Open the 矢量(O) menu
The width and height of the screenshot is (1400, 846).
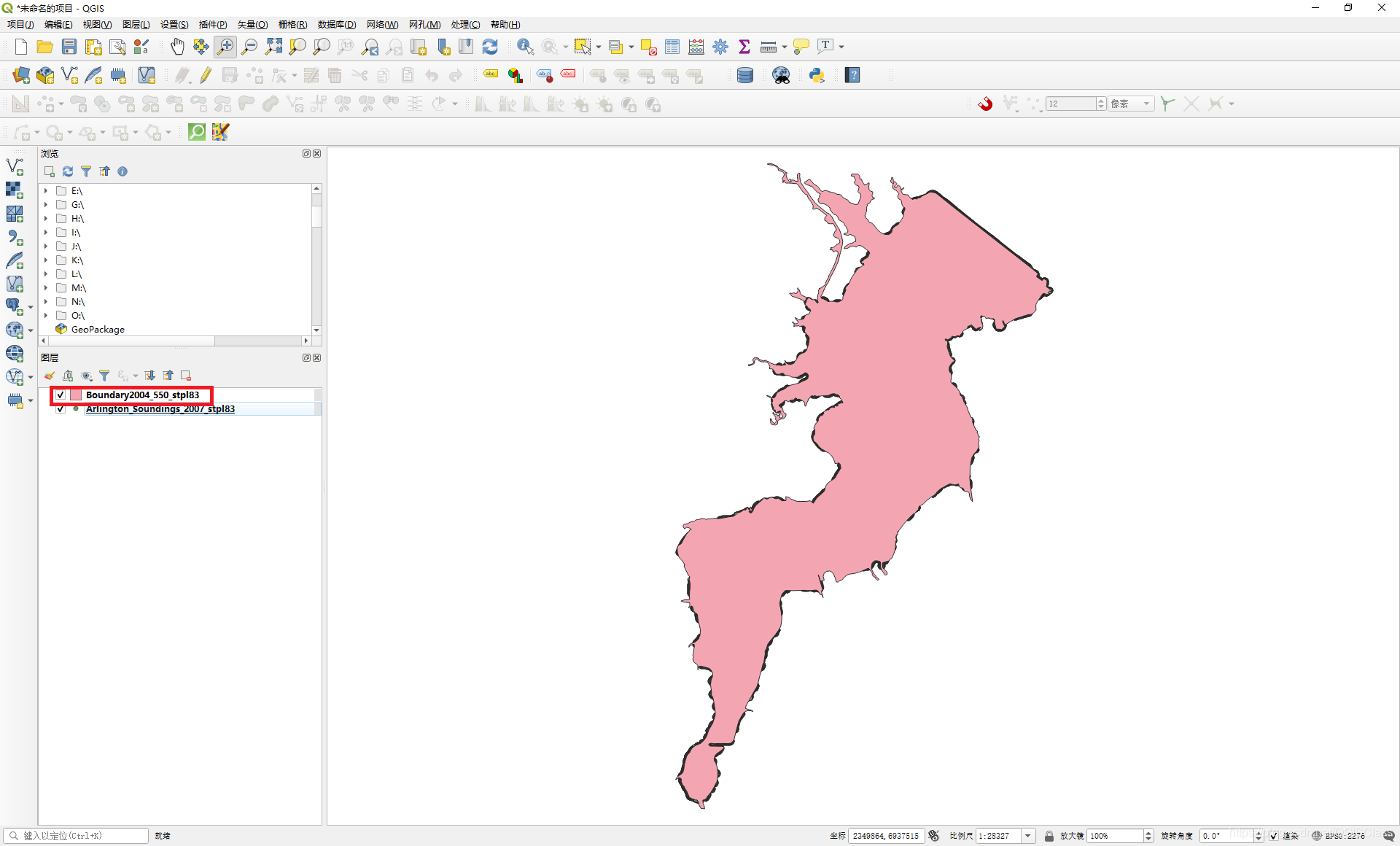252,25
